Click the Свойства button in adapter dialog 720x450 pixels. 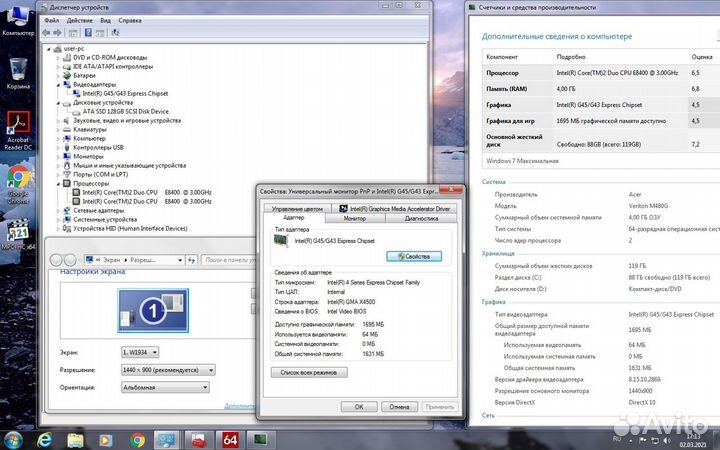tap(414, 256)
